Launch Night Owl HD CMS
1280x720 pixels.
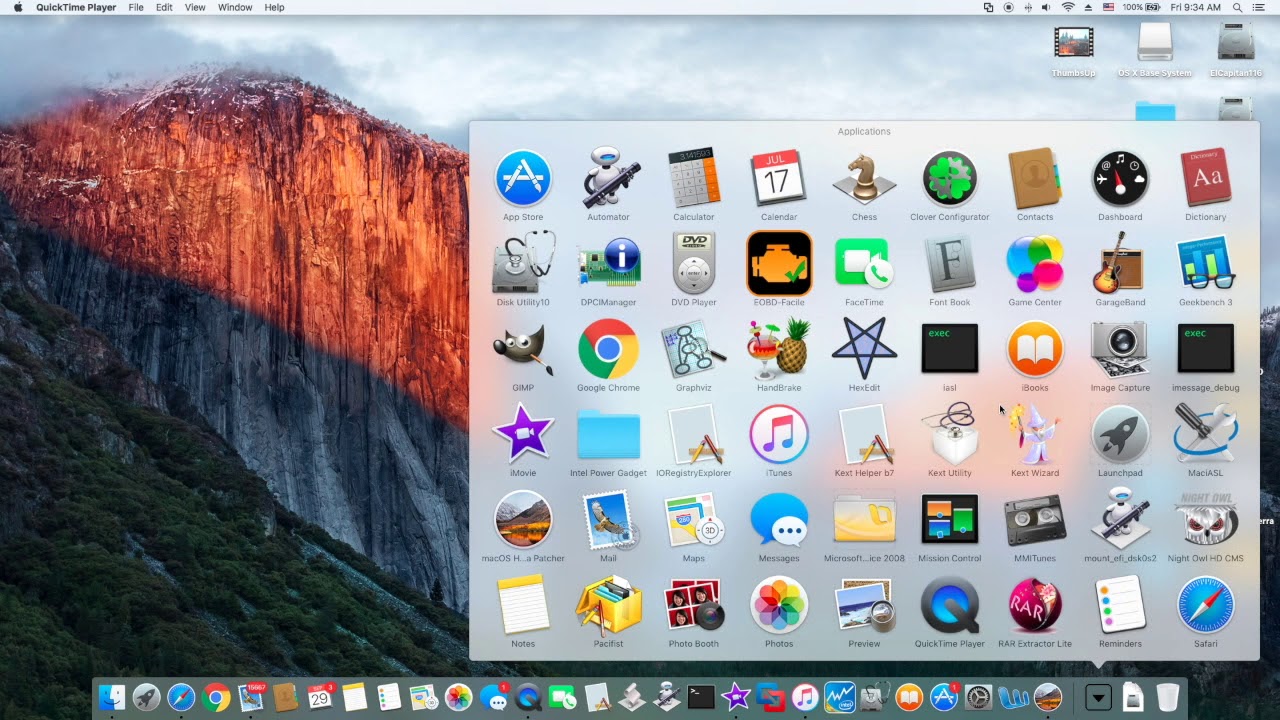click(1205, 520)
